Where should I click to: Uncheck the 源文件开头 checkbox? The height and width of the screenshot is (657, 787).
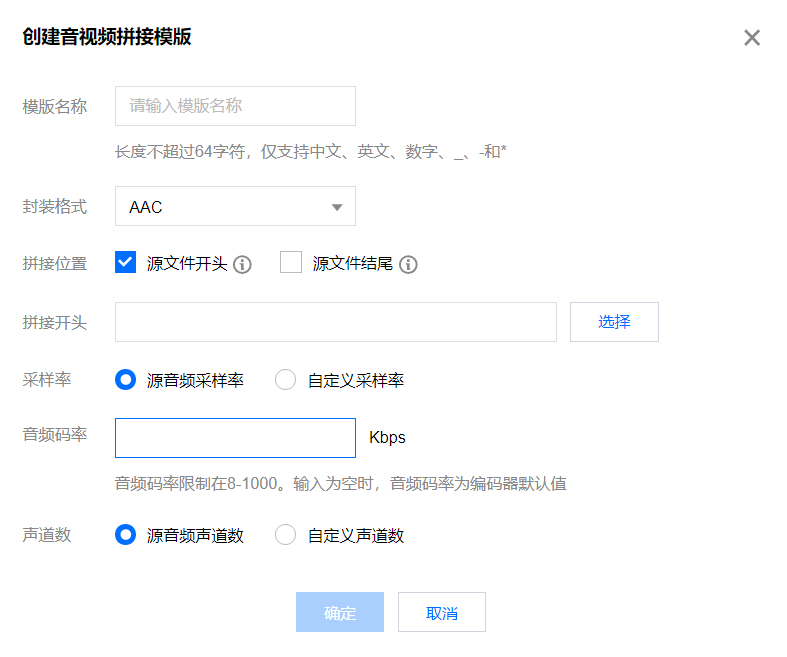click(125, 262)
